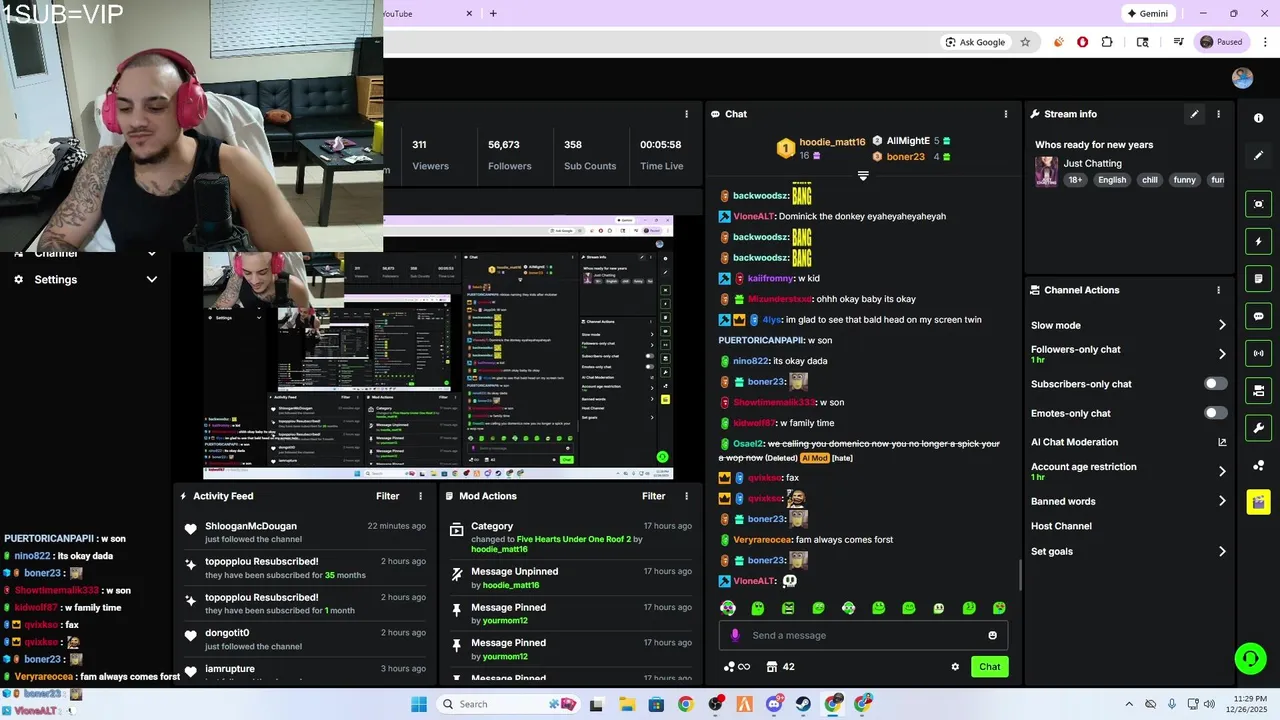Toggle Emotes-only chat switch

tap(1215, 413)
